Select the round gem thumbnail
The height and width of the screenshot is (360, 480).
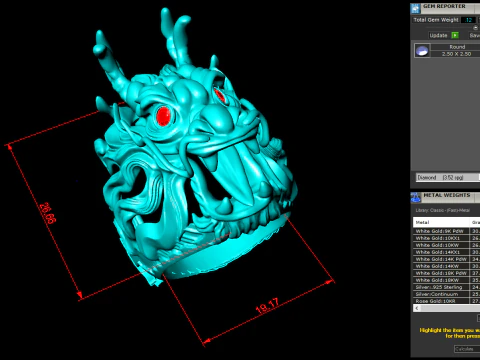pyautogui.click(x=422, y=51)
